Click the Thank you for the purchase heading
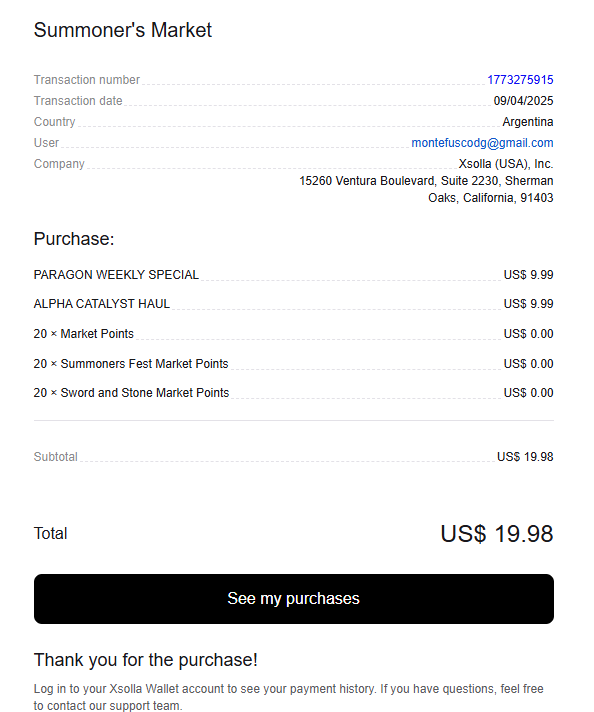This screenshot has width=594, height=712. 146,660
